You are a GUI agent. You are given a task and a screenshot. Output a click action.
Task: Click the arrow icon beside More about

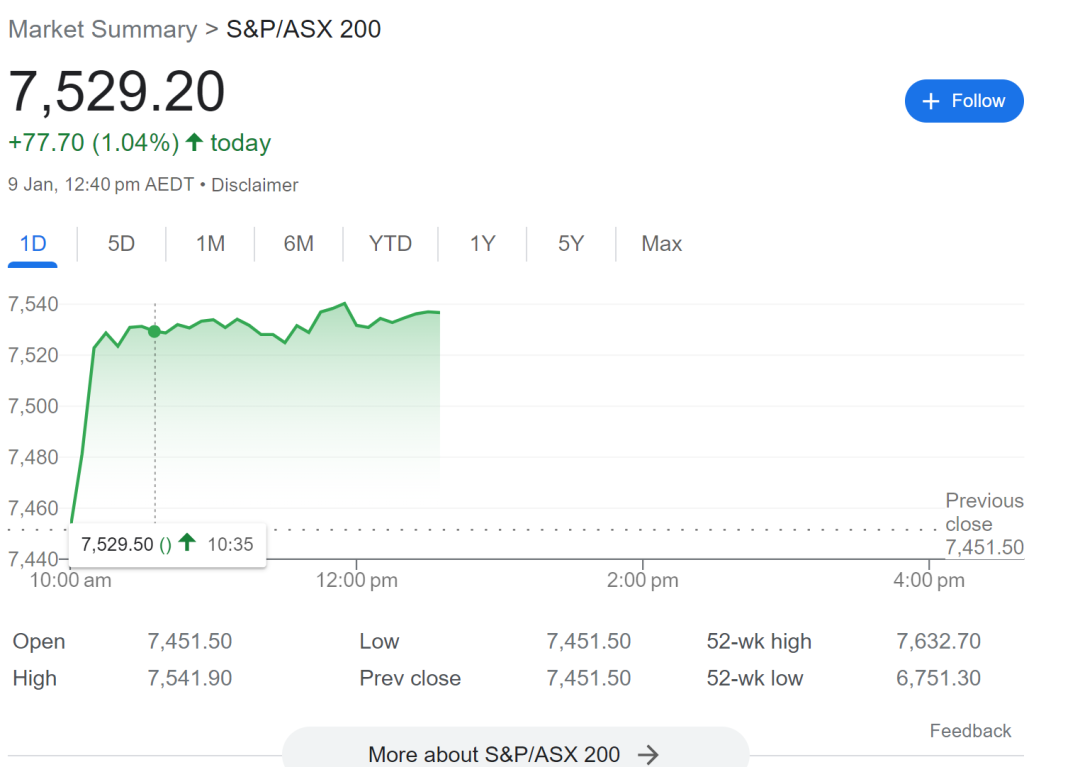point(648,755)
